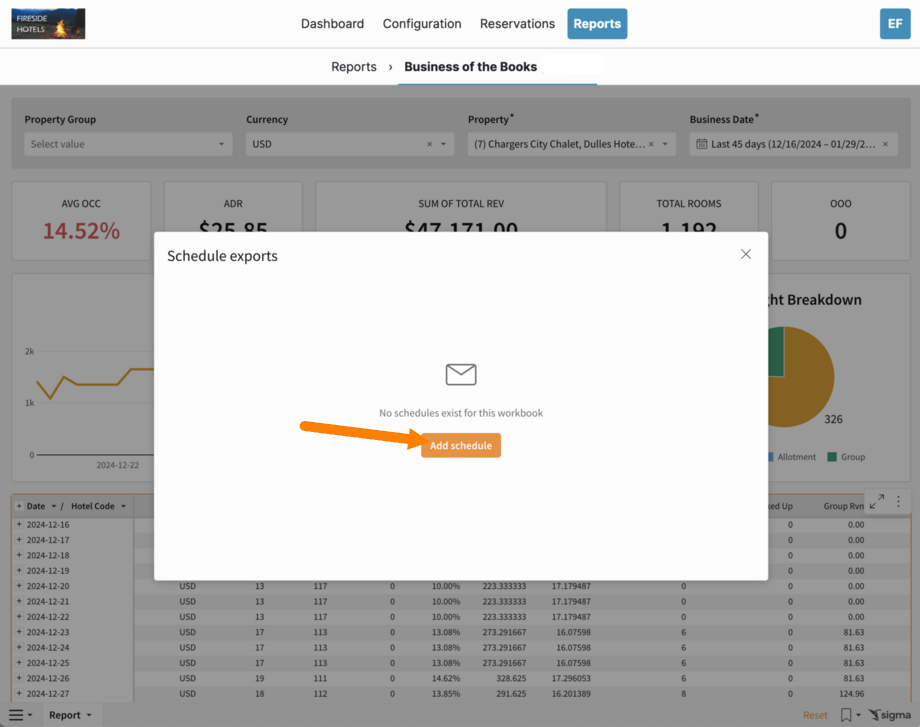This screenshot has width=920, height=727.
Task: Click the Reports breadcrumb link
Action: [x=354, y=67]
